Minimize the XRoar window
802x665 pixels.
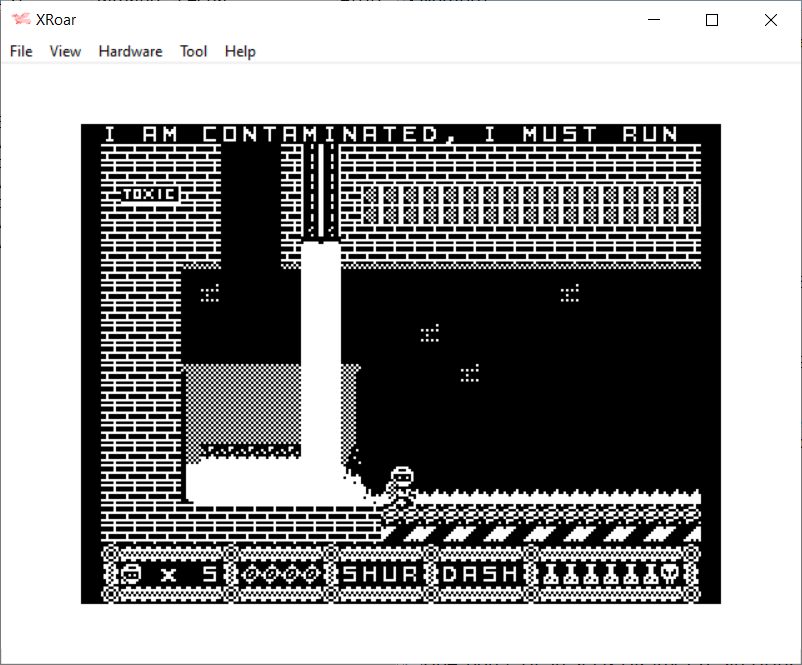655,20
